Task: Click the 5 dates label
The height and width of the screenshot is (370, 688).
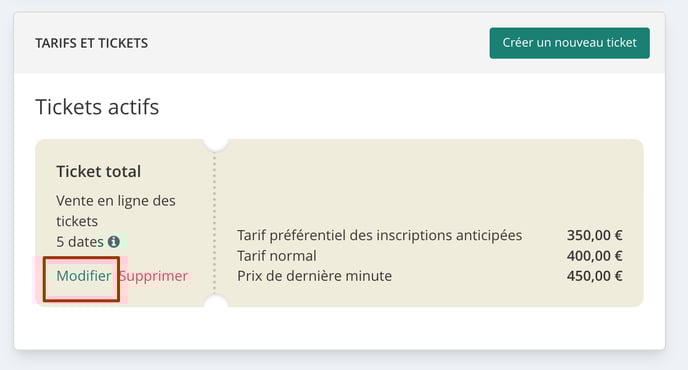Action: click(x=80, y=242)
